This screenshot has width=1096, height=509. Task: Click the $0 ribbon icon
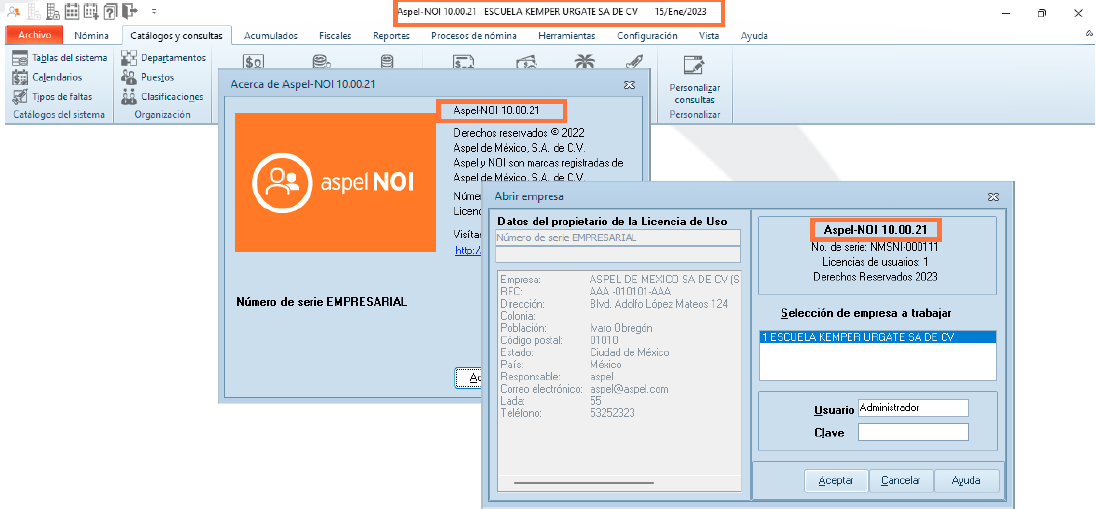pyautogui.click(x=252, y=62)
